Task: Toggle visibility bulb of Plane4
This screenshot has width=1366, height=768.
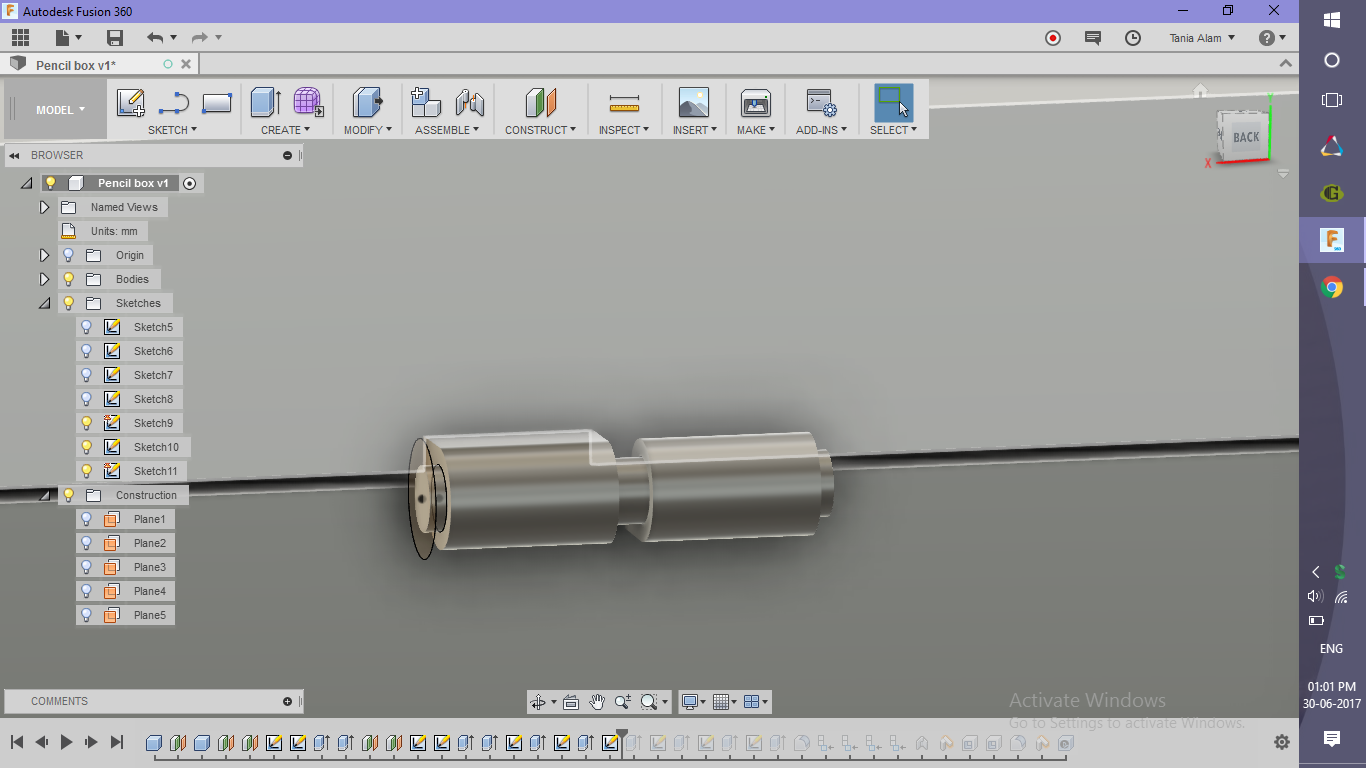Action: [87, 591]
